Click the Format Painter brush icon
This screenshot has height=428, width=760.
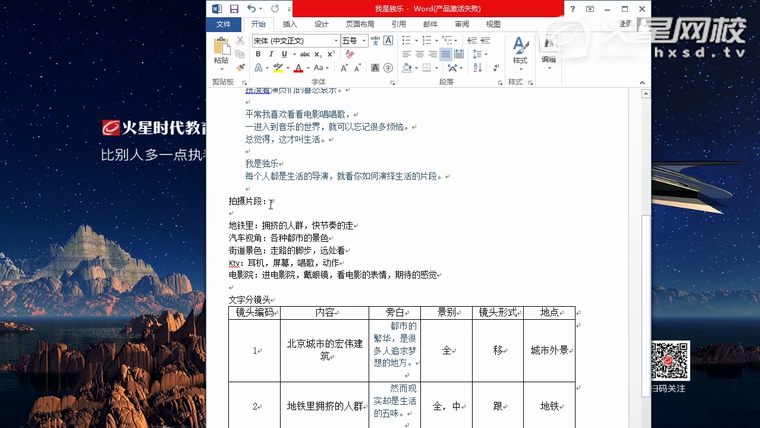[240, 67]
